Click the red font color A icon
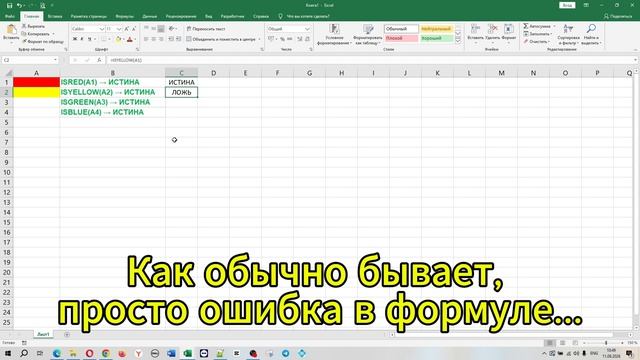640x360 pixels. pos(129,39)
